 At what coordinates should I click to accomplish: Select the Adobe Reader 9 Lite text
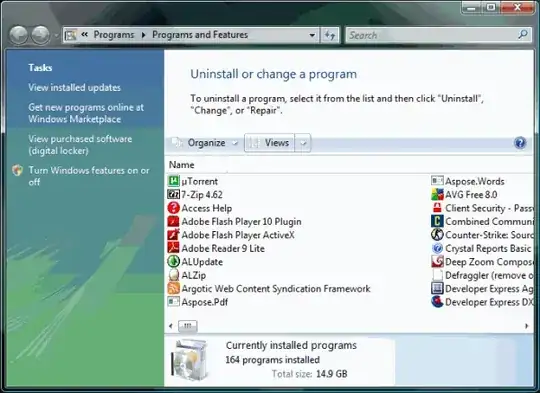(223, 248)
